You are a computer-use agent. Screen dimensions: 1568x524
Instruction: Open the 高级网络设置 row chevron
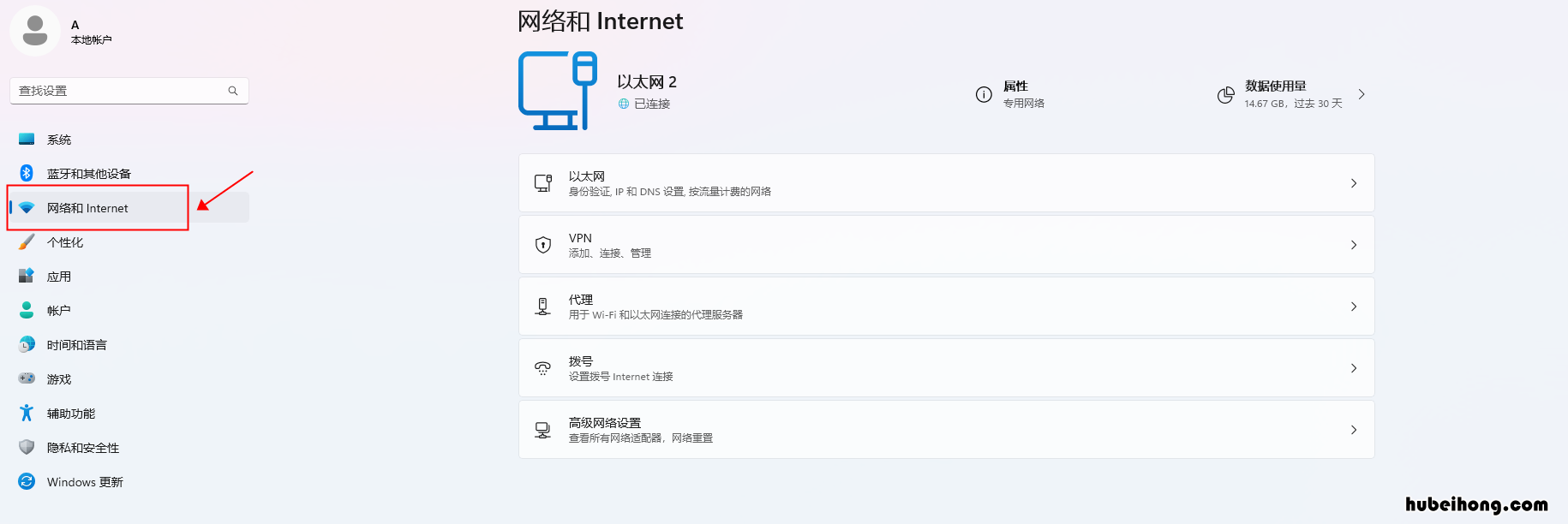(x=1354, y=430)
